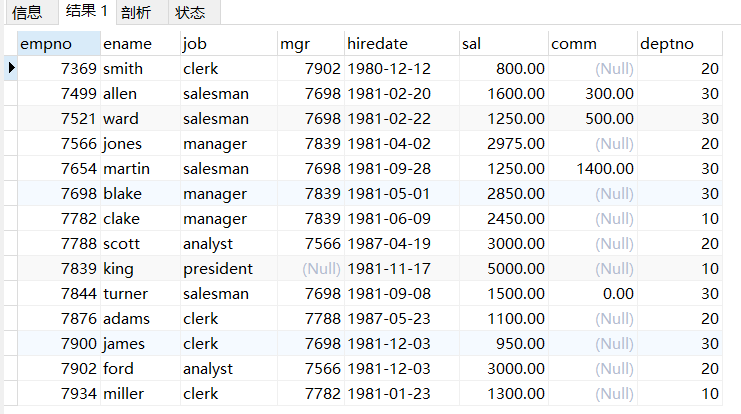Select the sal column header

click(503, 43)
